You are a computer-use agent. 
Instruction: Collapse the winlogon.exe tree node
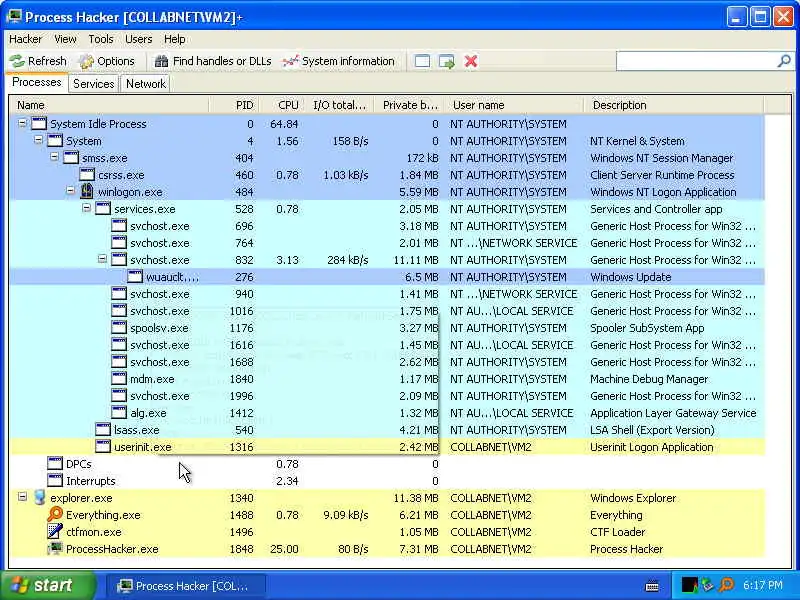(70, 191)
